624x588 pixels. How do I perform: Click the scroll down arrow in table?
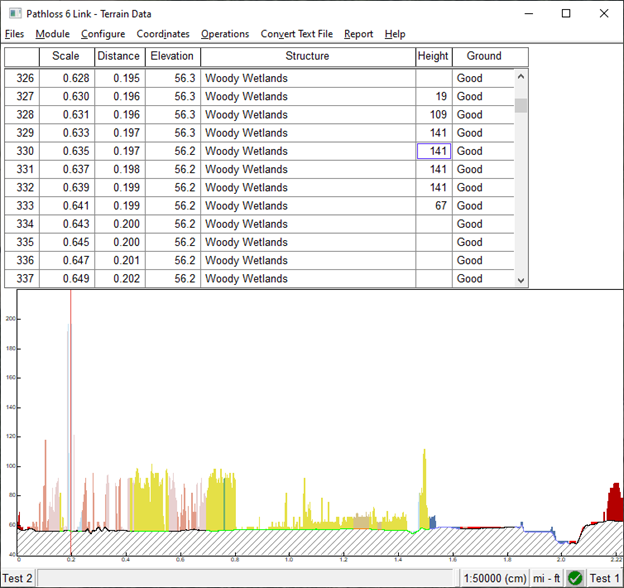click(520, 281)
